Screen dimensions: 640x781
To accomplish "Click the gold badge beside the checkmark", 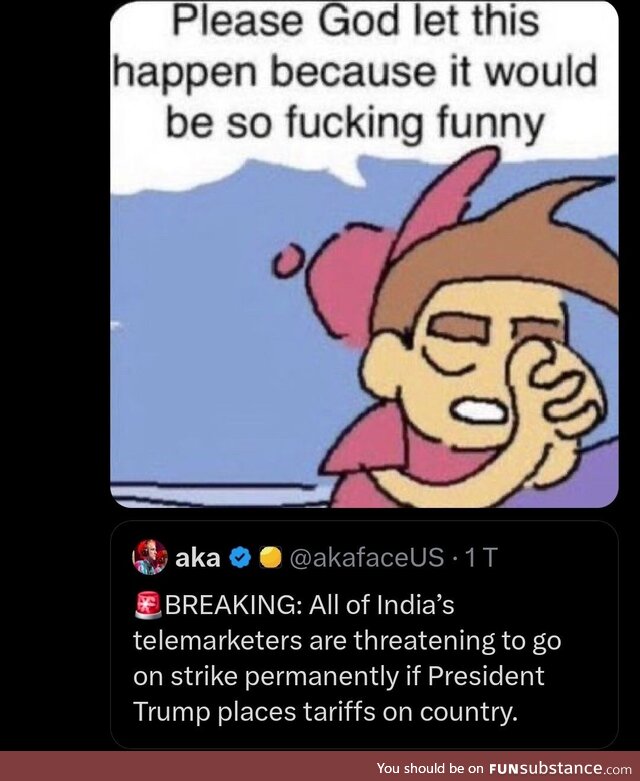I will [x=268, y=558].
